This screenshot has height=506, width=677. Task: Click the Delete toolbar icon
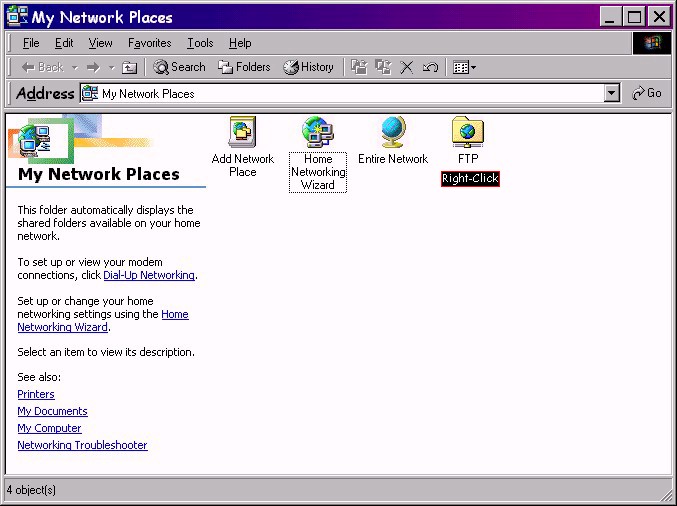tap(406, 67)
